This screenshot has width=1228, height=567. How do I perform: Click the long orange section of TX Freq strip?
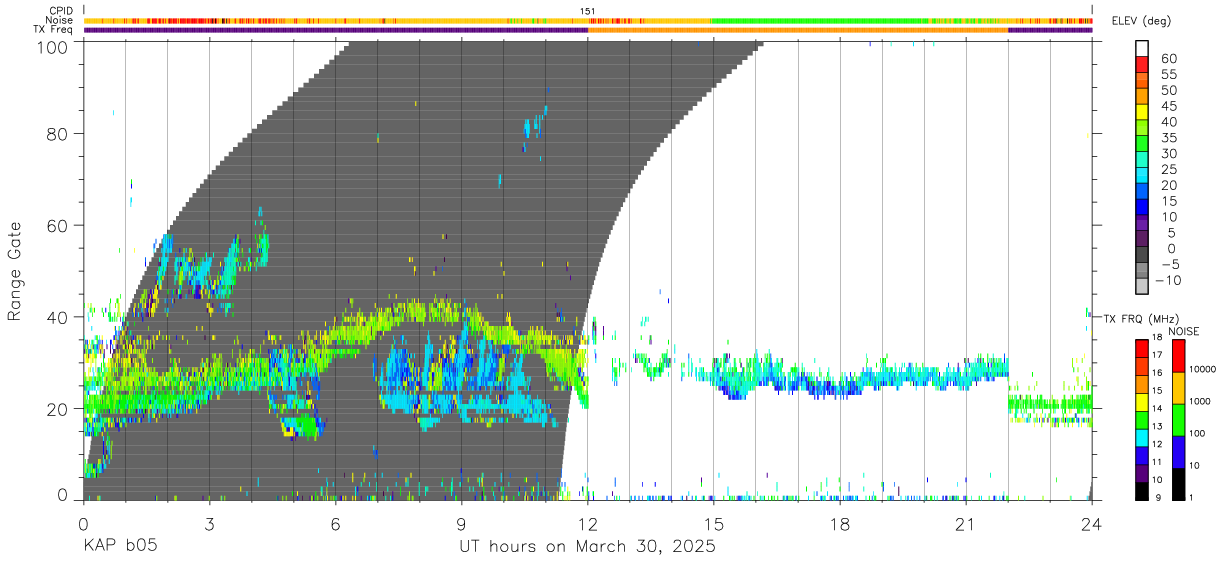[x=798, y=30]
